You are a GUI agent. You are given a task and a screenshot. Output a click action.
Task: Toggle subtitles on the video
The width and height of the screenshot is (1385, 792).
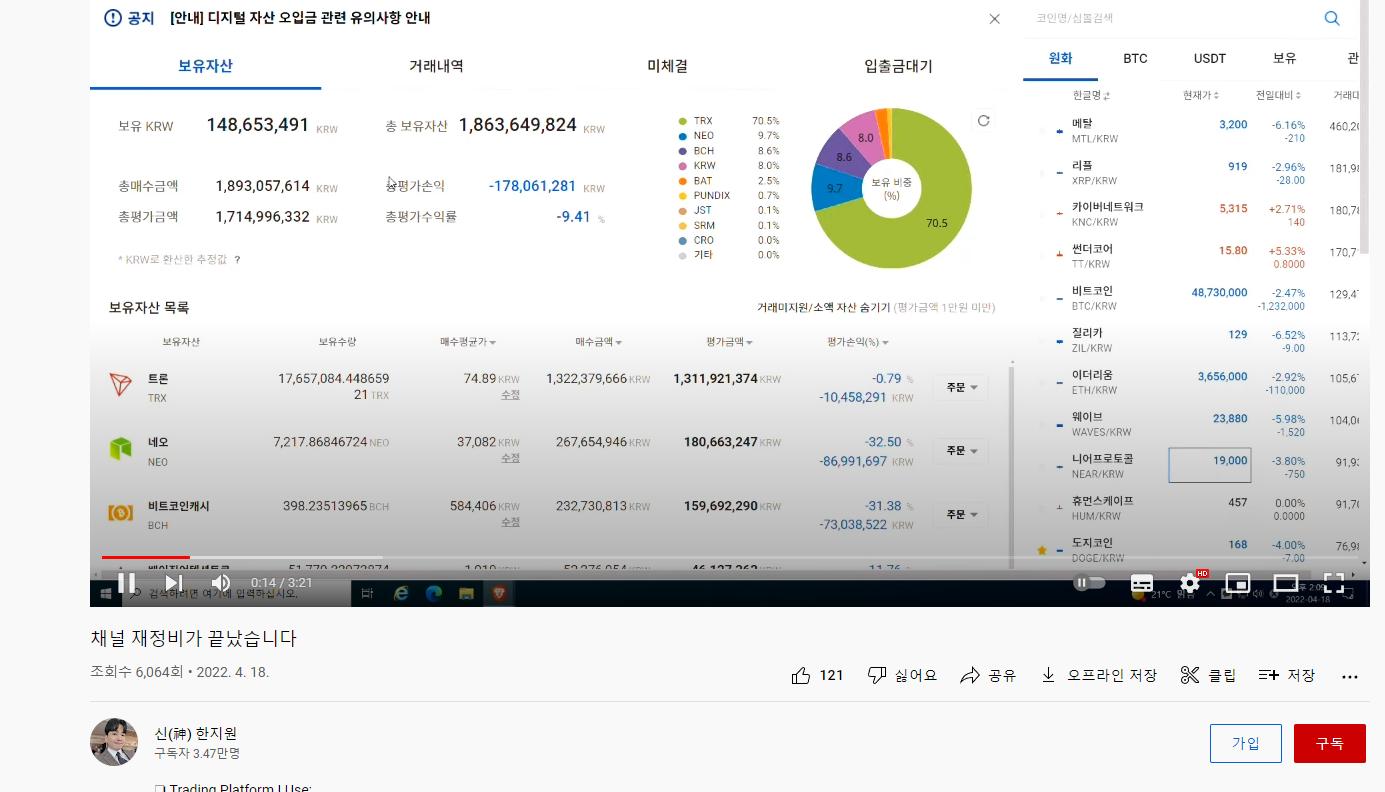(x=1142, y=583)
